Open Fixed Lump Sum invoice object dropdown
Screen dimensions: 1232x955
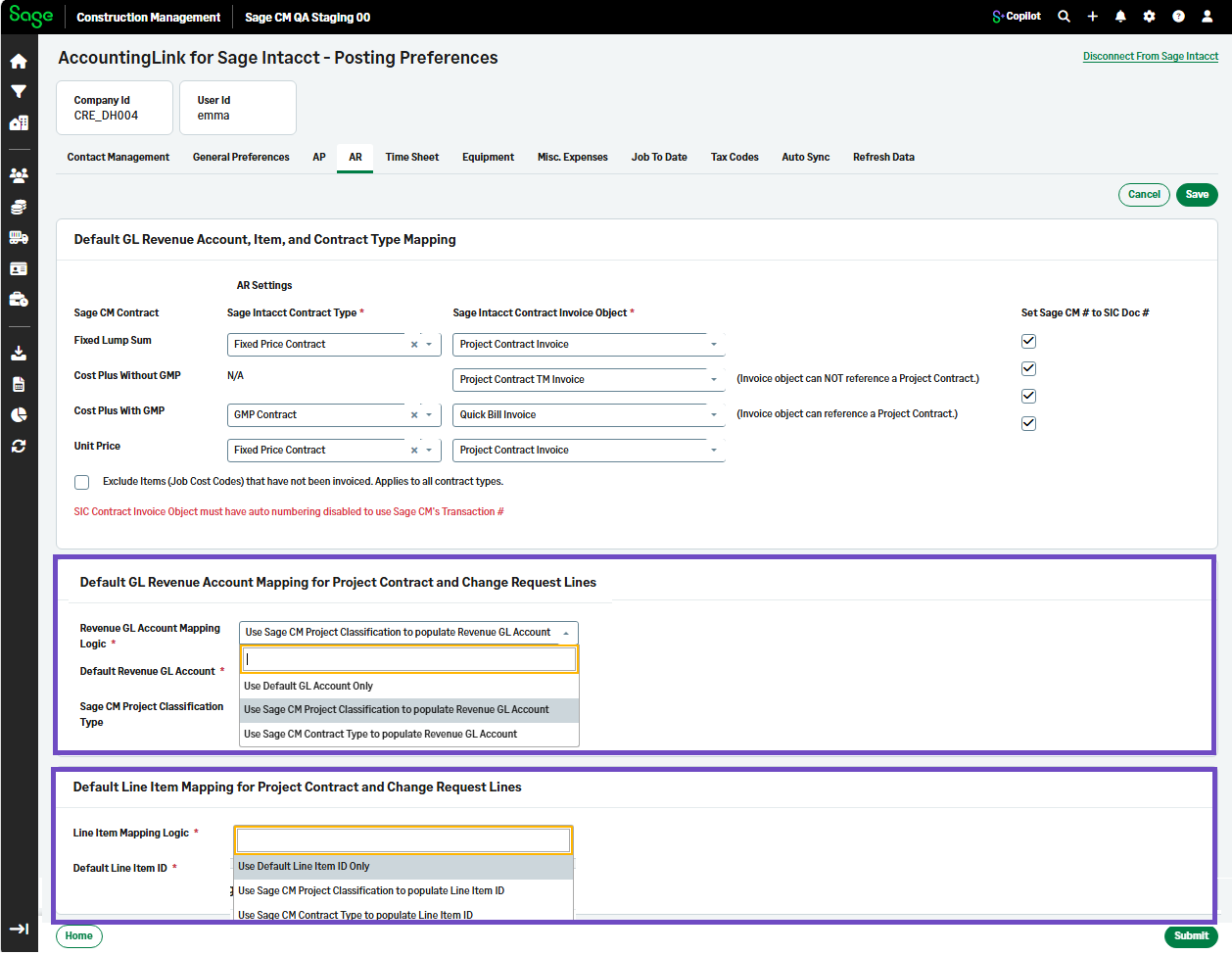[589, 345]
